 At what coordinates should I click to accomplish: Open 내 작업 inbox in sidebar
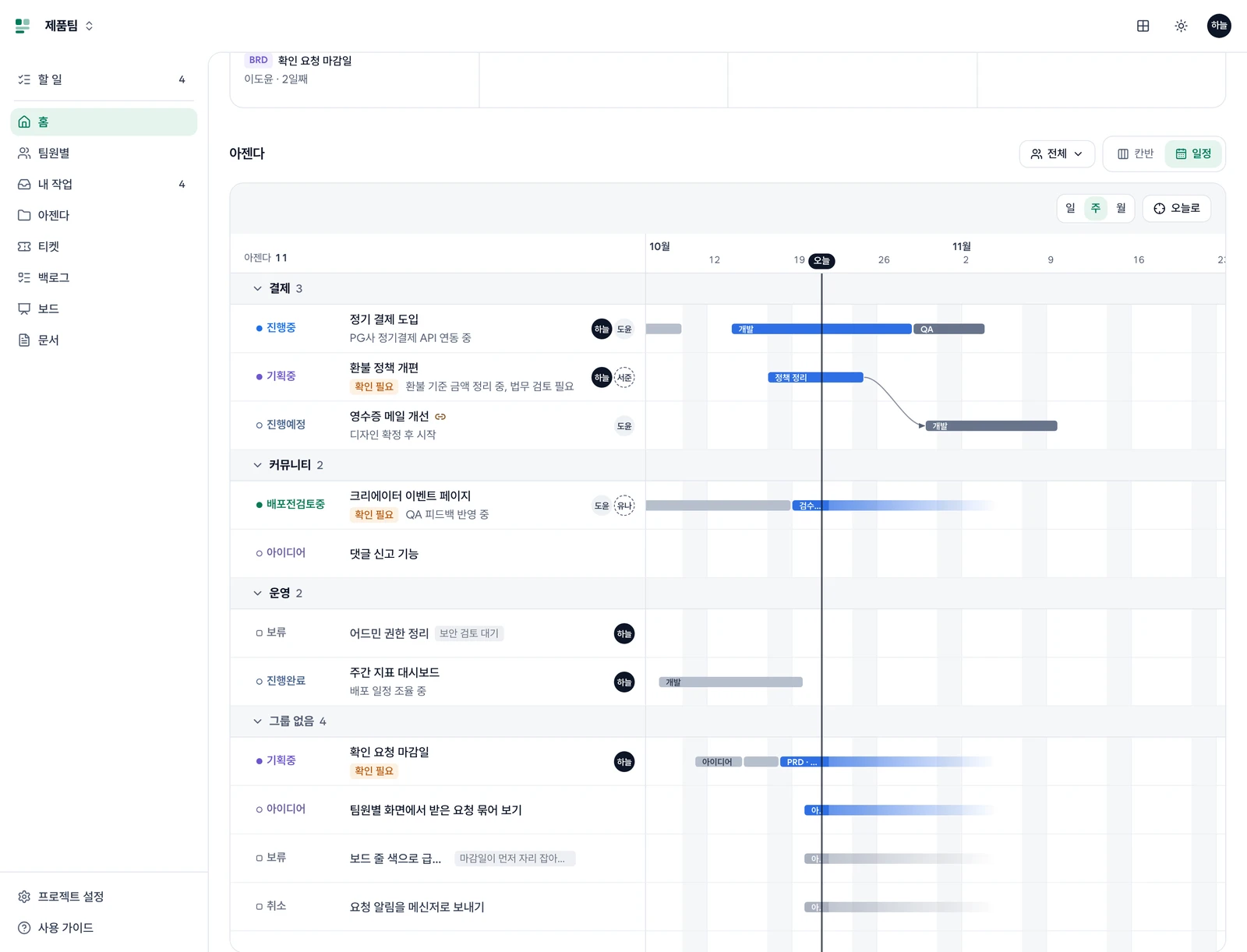tap(104, 184)
